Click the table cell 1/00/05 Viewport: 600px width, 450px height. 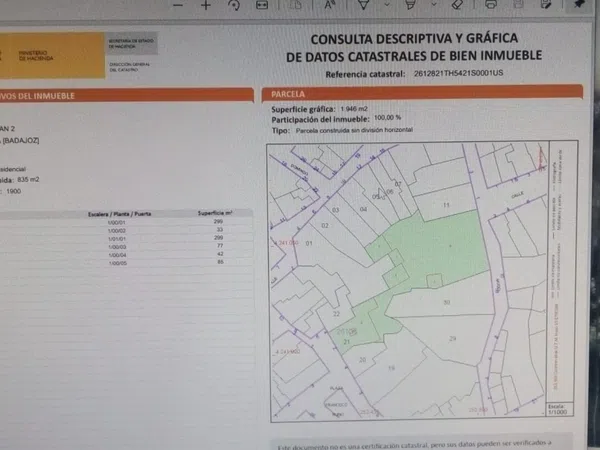click(x=117, y=263)
